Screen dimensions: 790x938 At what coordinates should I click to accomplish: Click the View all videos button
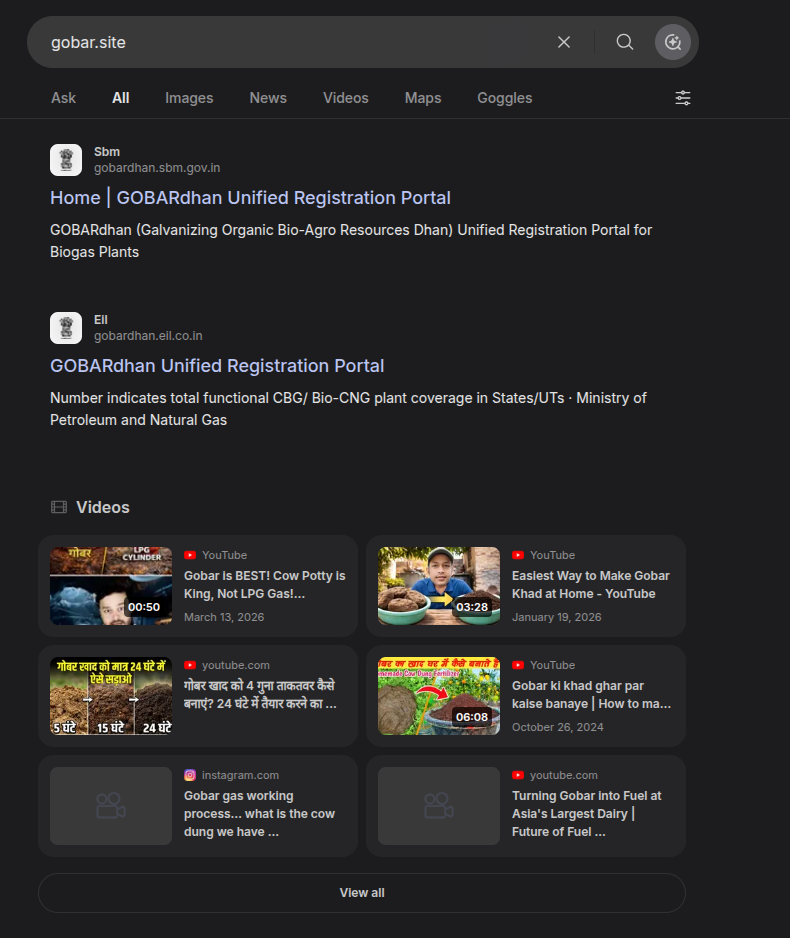pos(362,893)
